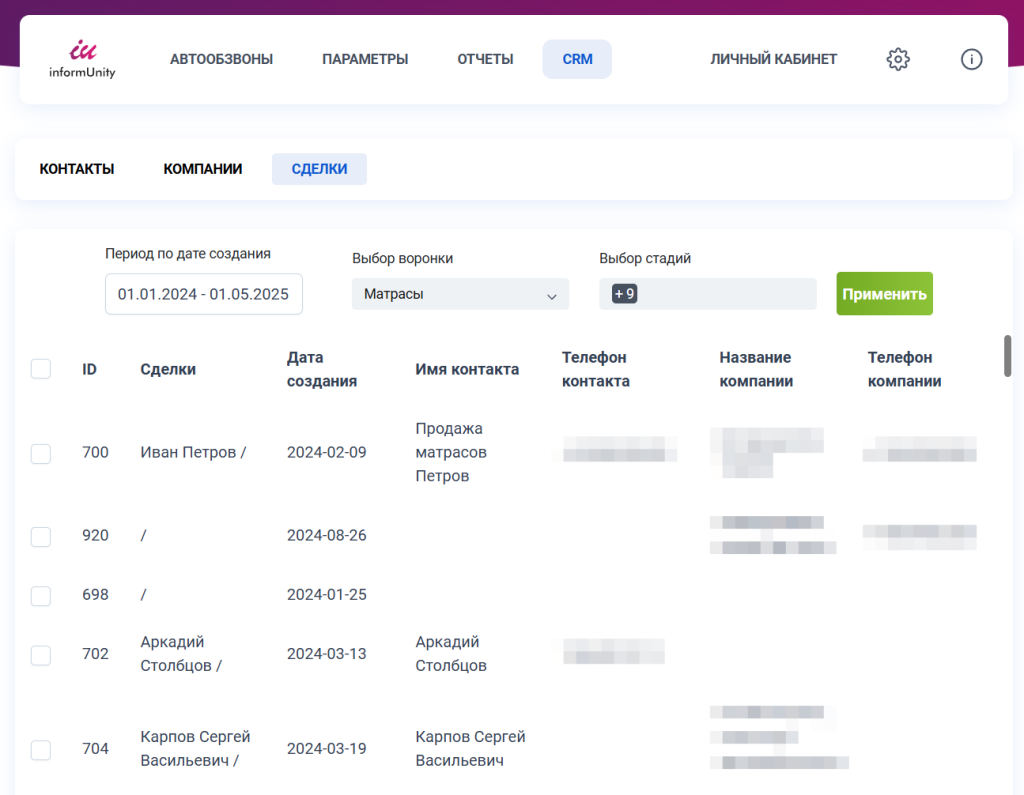Open the creation date period picker

pyautogui.click(x=203, y=294)
